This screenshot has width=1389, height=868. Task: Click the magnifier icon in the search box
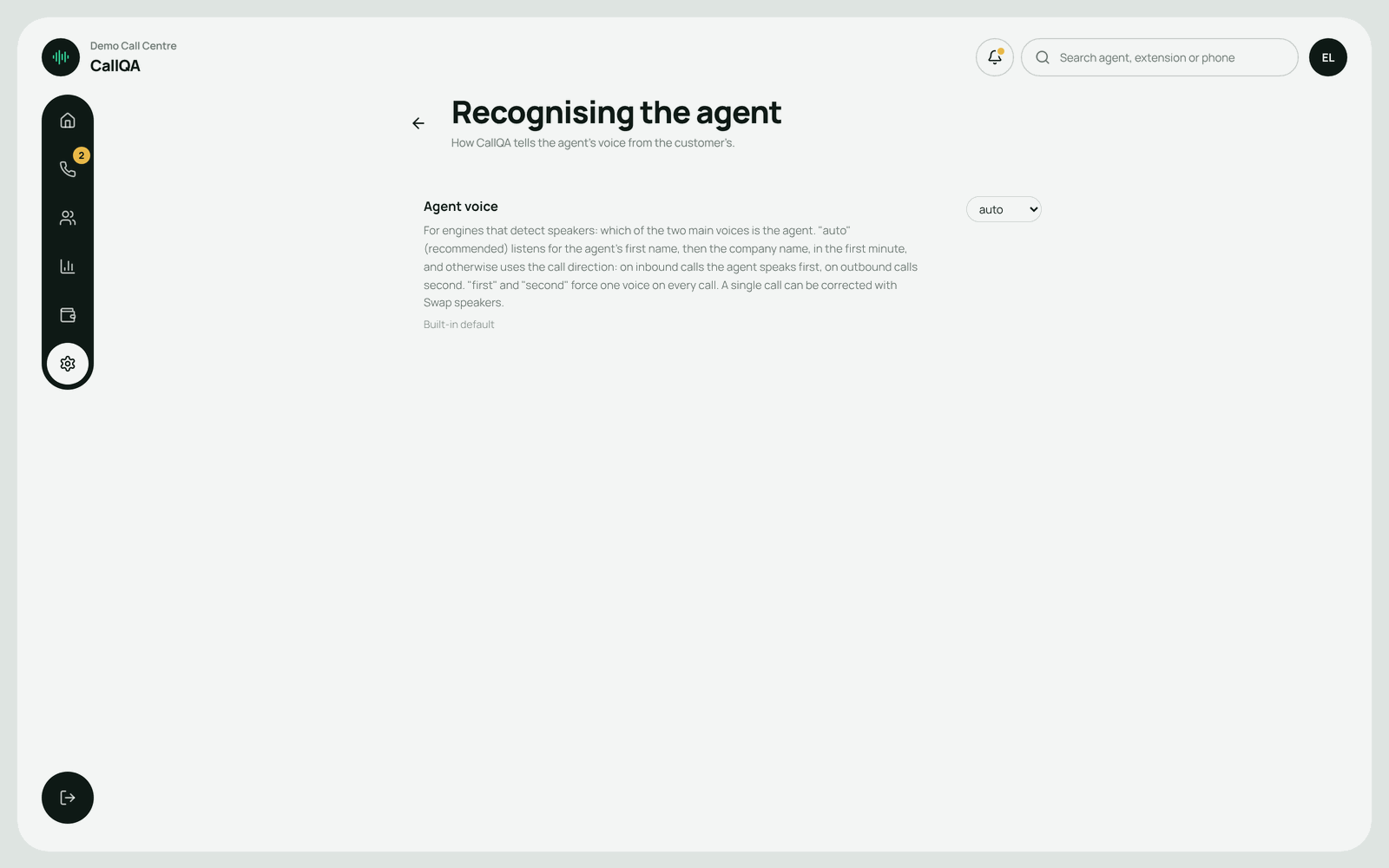pos(1043,57)
